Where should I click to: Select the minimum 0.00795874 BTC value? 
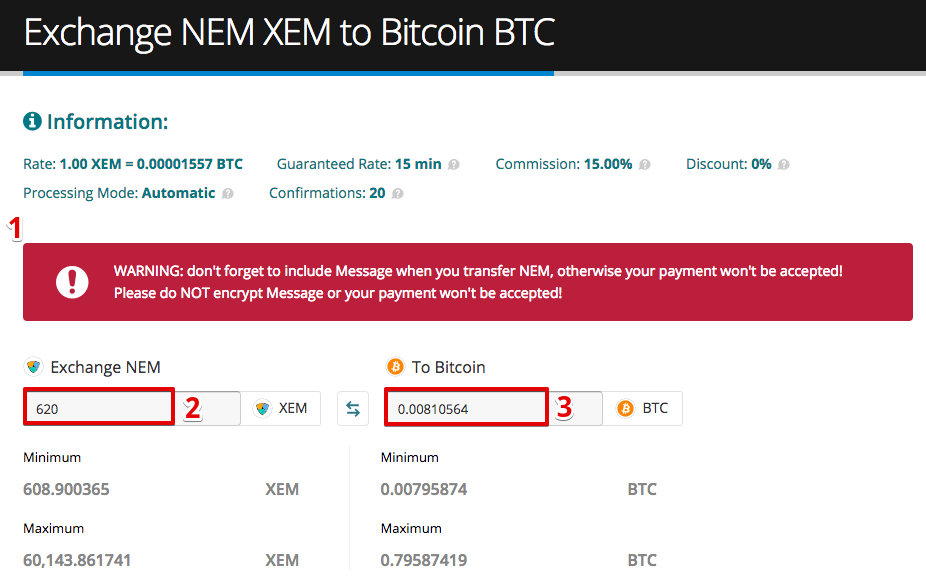point(424,489)
